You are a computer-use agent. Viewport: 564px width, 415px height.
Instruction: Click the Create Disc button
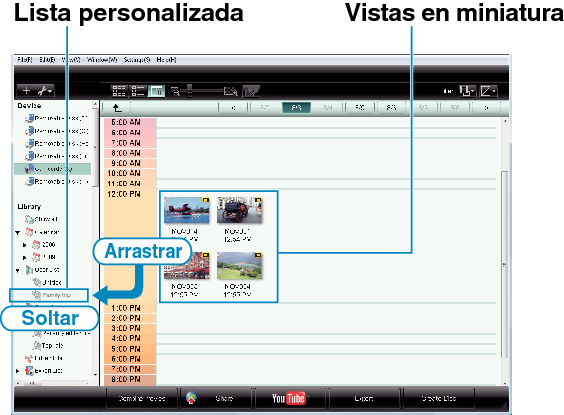pyautogui.click(x=438, y=398)
